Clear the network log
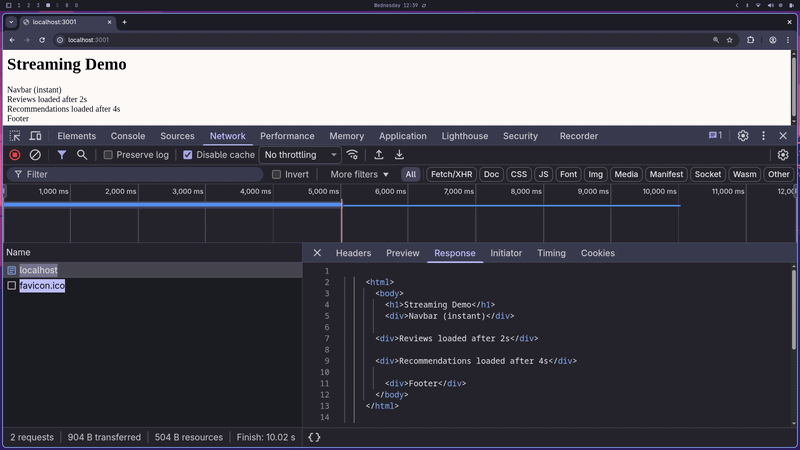The height and width of the screenshot is (450, 800). [35, 155]
